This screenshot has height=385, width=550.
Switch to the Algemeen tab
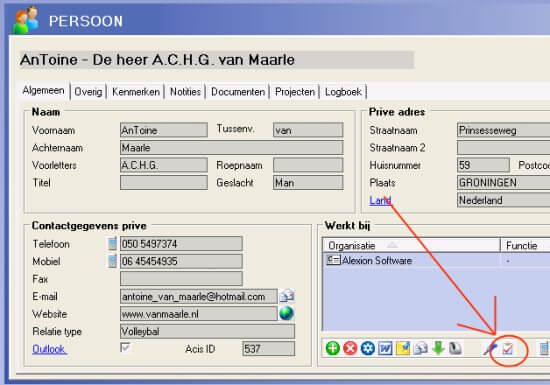43,90
